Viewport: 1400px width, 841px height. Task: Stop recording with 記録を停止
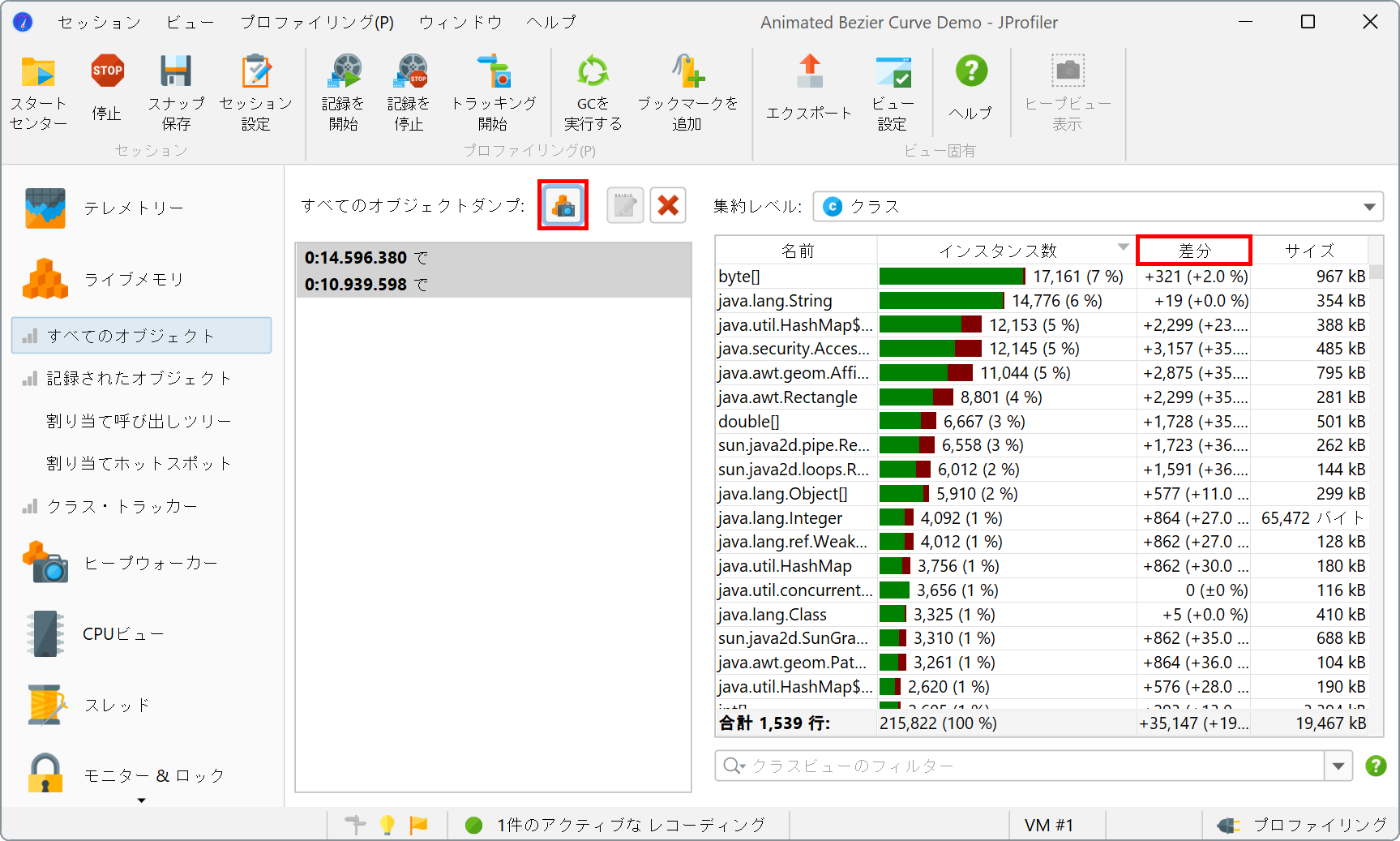click(x=409, y=92)
